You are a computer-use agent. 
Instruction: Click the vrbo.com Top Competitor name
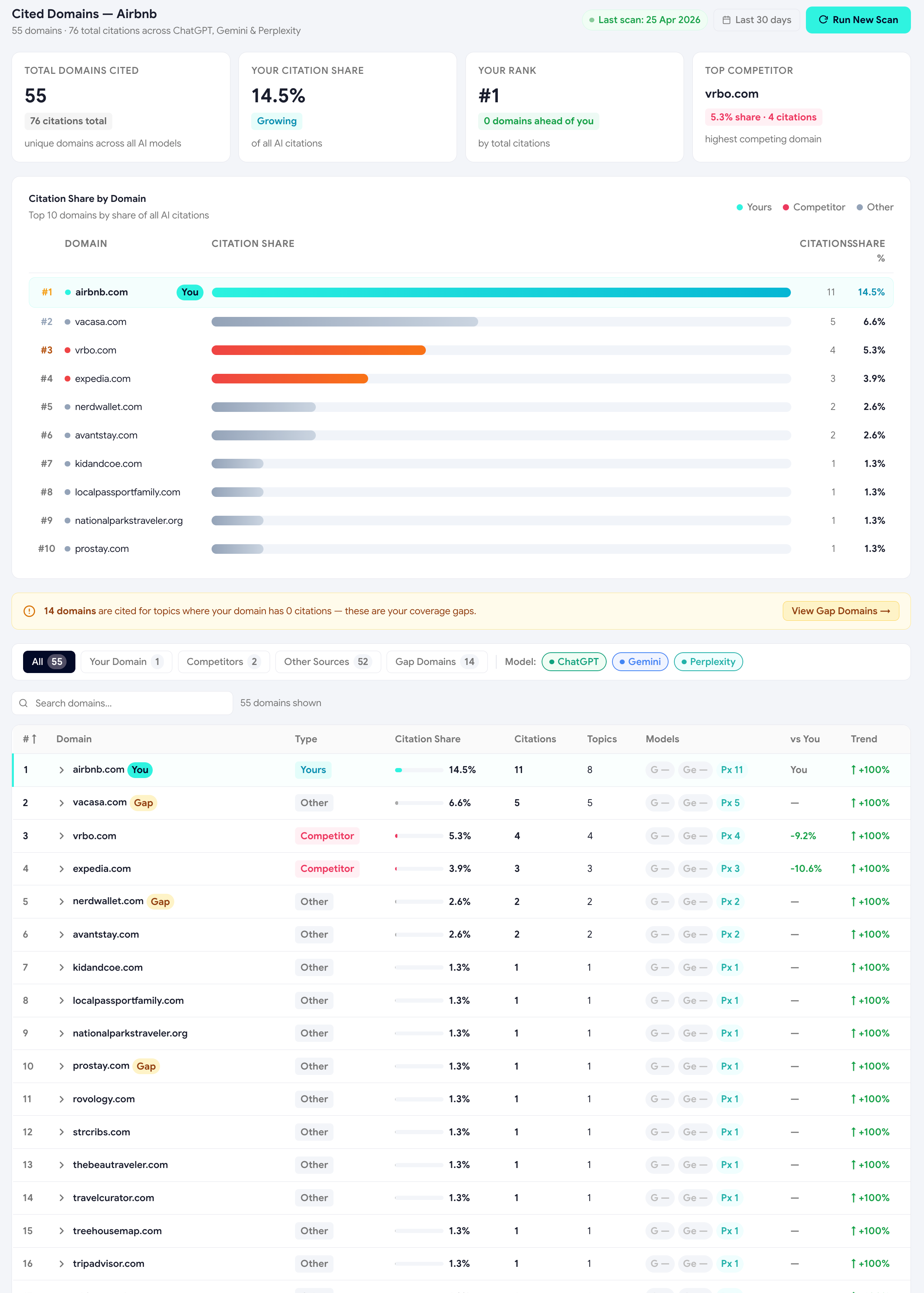(731, 94)
